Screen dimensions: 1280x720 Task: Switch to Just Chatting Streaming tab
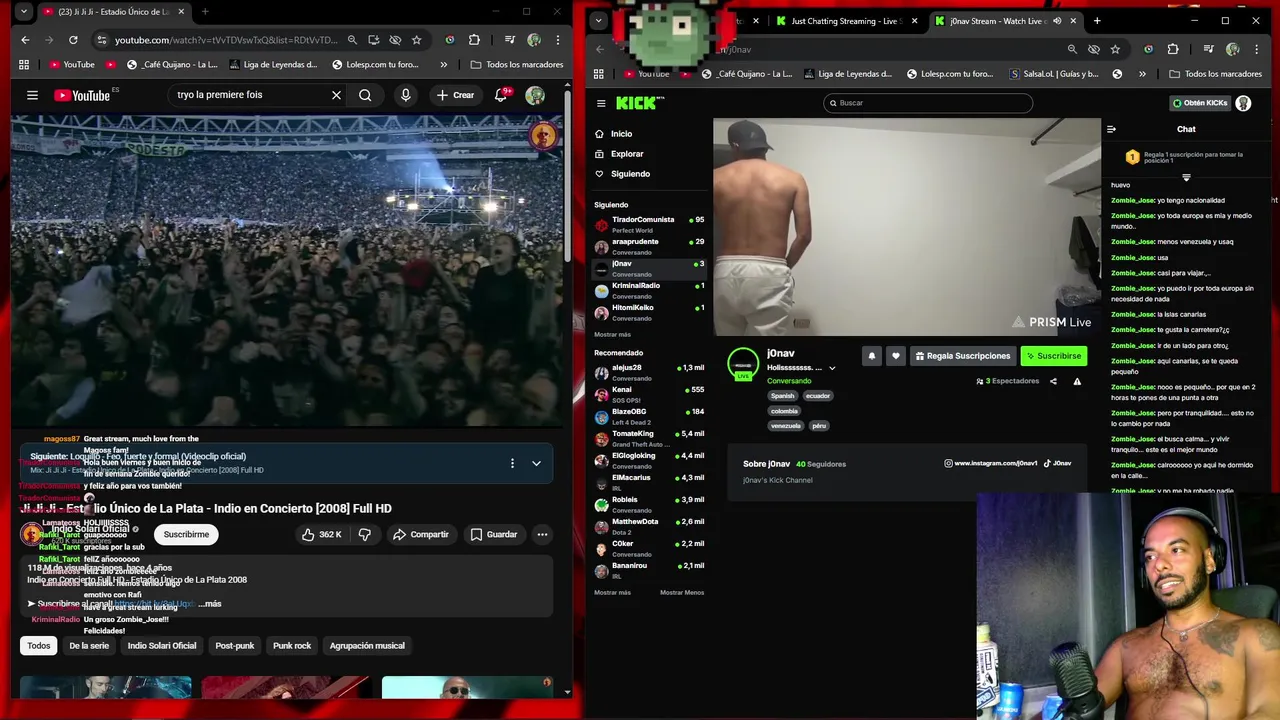click(846, 20)
